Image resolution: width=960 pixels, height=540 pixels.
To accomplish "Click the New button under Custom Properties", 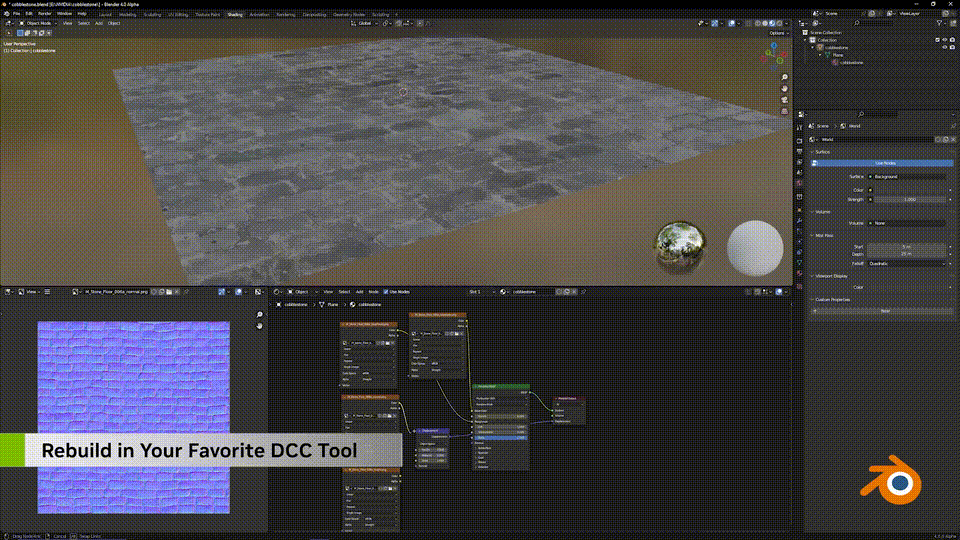I will (884, 311).
